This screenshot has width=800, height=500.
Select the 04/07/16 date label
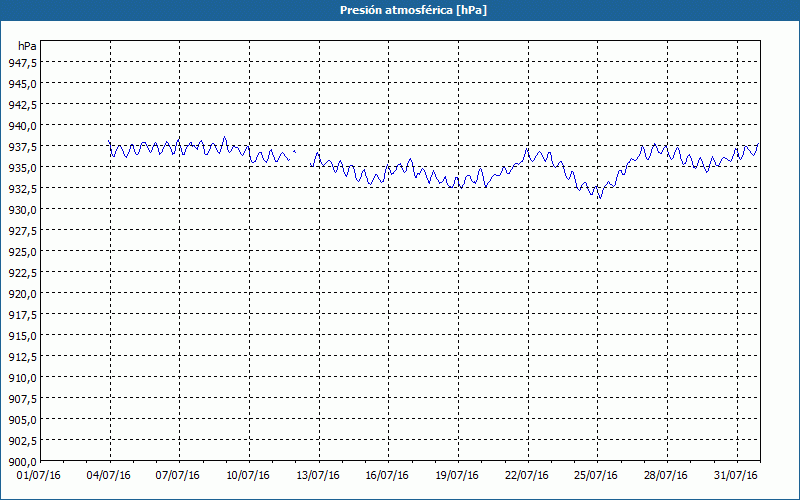(x=109, y=476)
